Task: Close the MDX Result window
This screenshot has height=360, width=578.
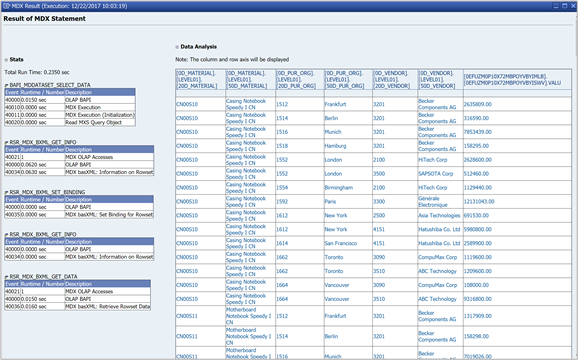Action: click(573, 6)
